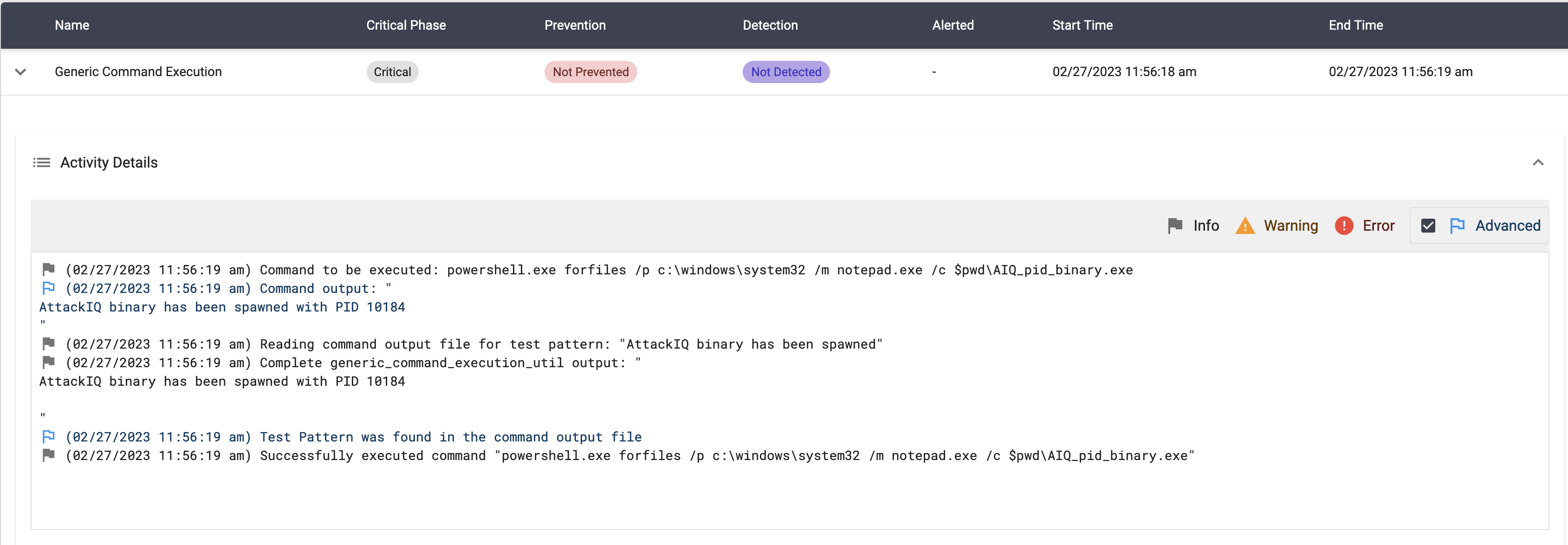Viewport: 1568px width, 545px height.
Task: Click flag icon beside 'Command to be executed' log
Action: (x=49, y=269)
